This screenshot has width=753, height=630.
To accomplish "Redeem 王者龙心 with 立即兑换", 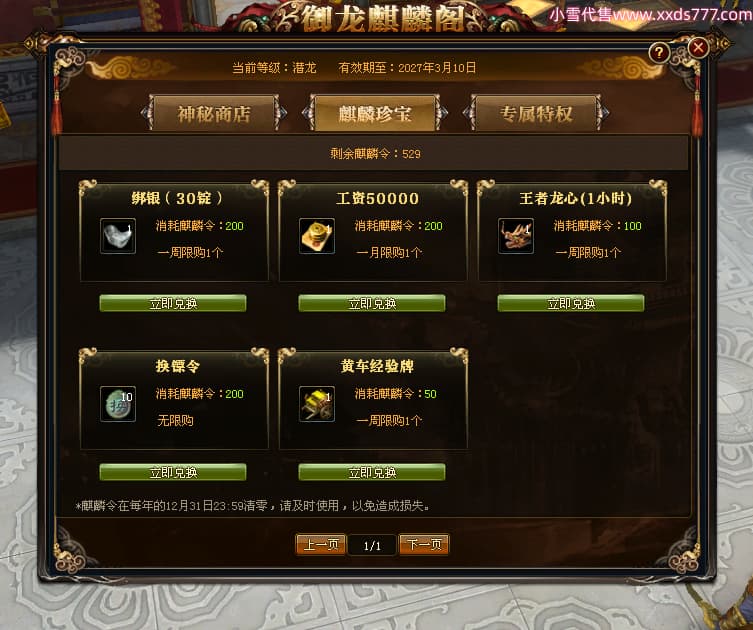I will coord(571,303).
